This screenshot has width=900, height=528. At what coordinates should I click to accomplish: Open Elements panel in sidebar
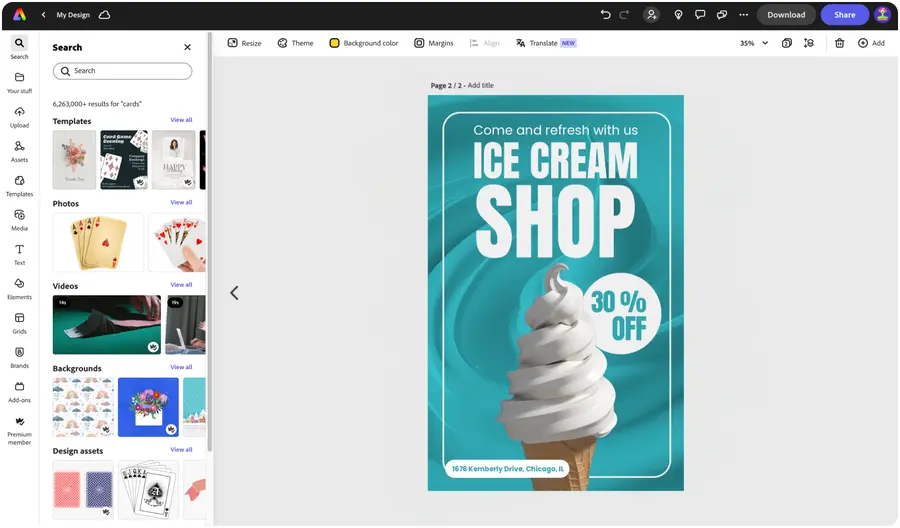19,288
